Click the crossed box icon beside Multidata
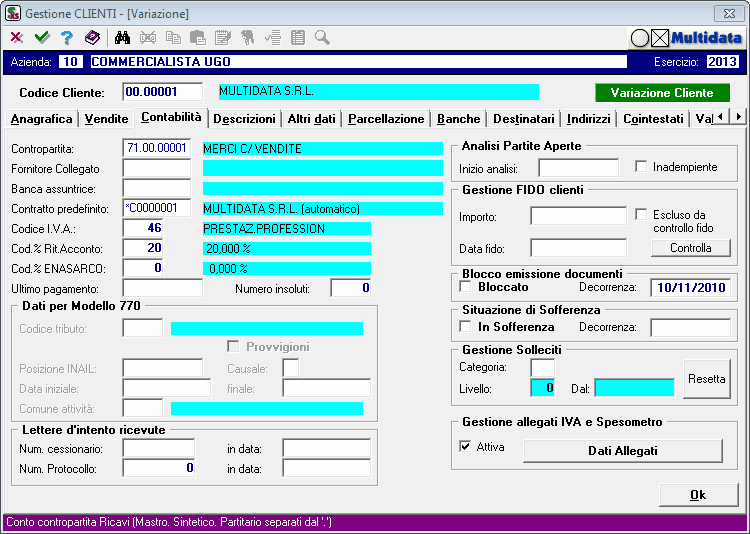 tap(660, 38)
